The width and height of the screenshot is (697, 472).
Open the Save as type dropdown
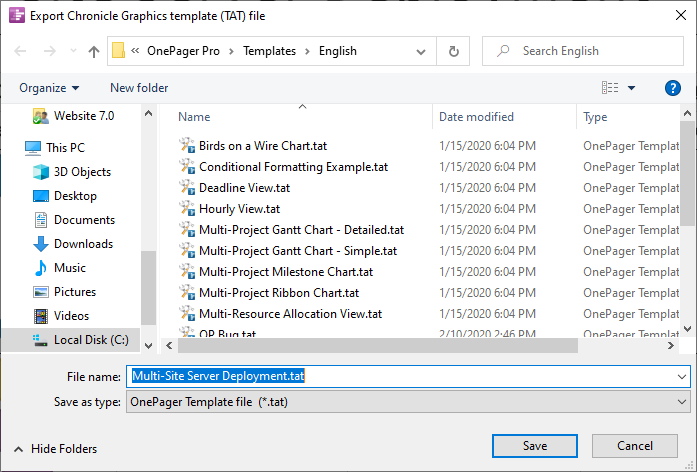coord(408,402)
